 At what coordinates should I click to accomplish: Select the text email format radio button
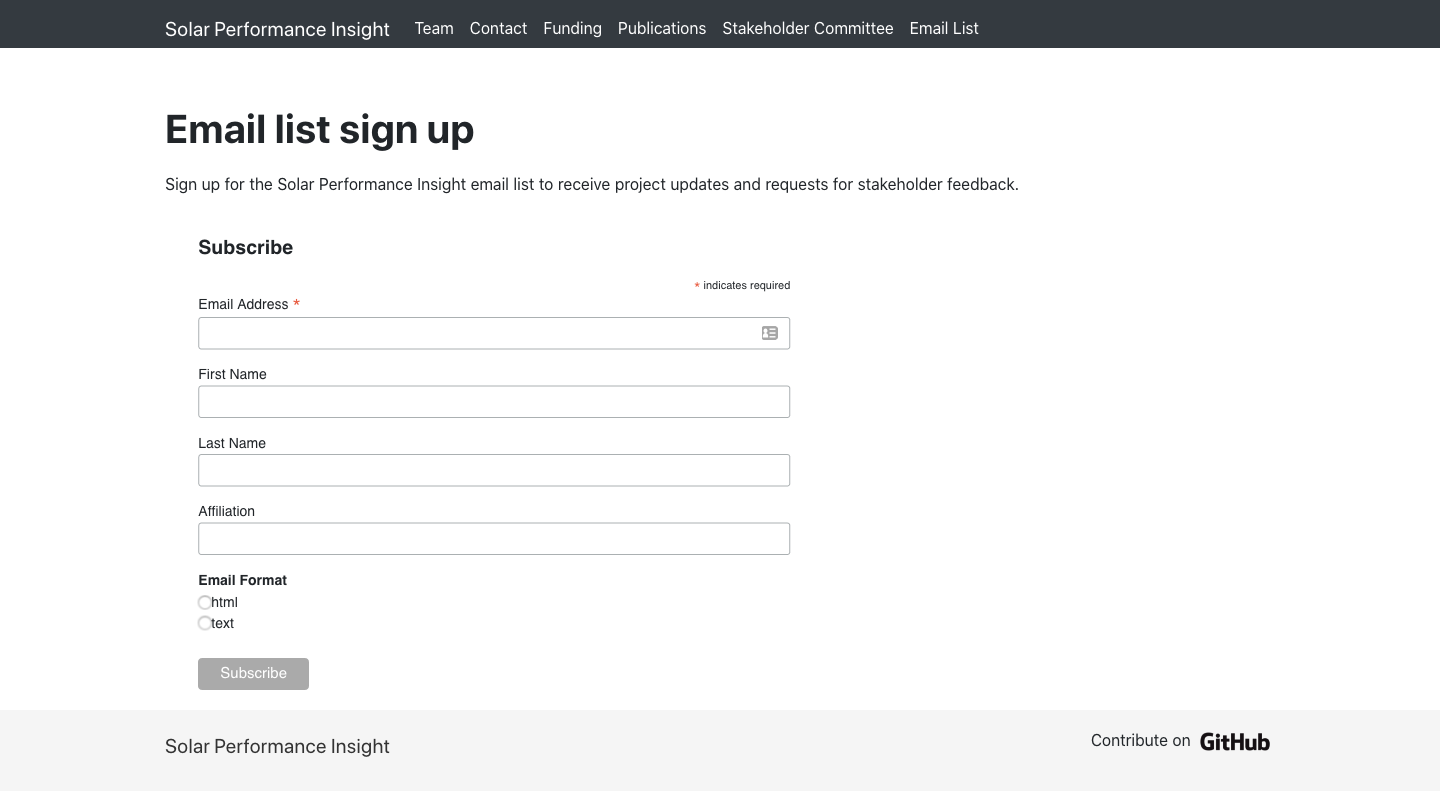click(205, 623)
